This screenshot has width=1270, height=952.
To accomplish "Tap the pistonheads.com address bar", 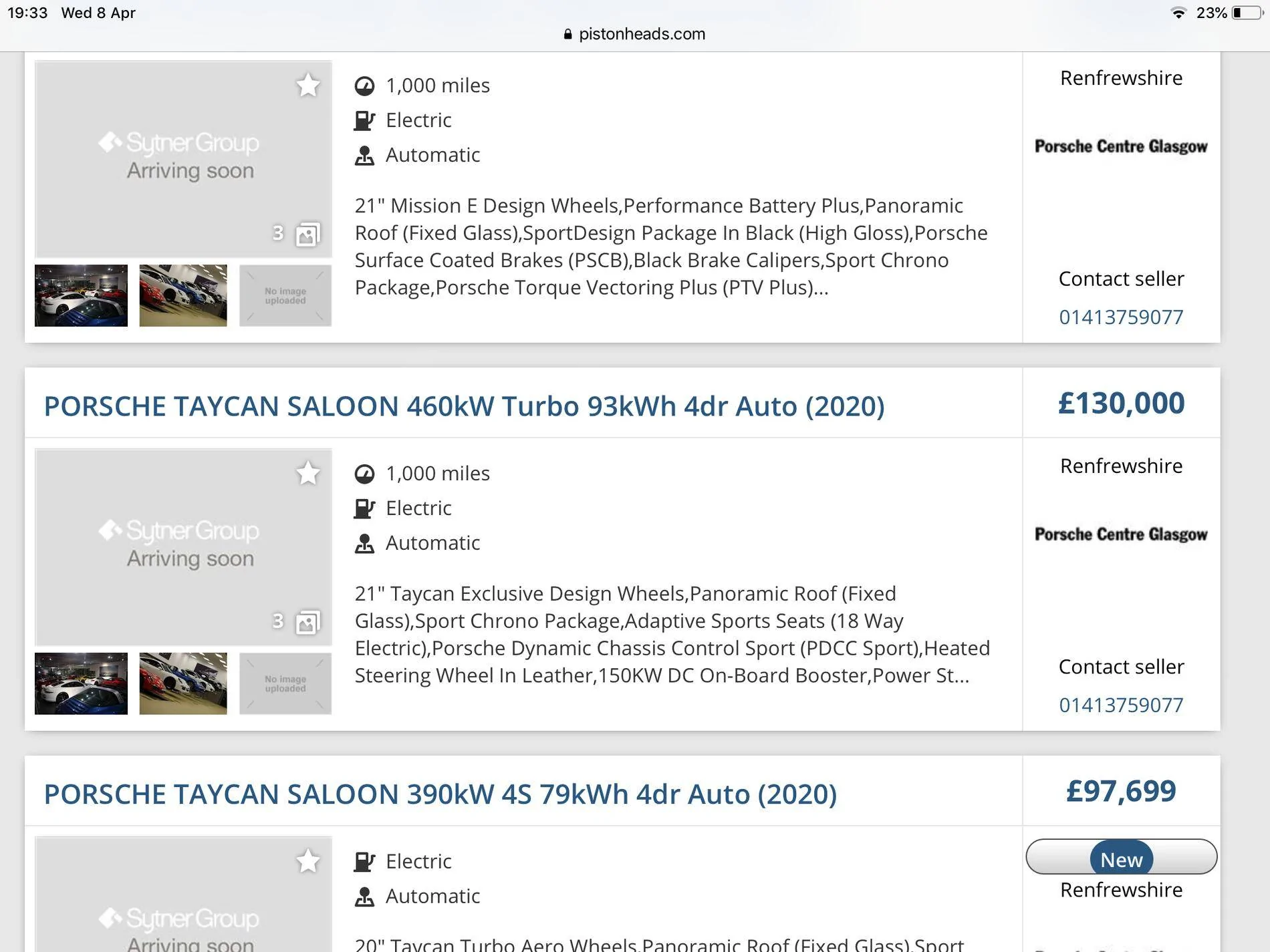I will click(x=634, y=34).
